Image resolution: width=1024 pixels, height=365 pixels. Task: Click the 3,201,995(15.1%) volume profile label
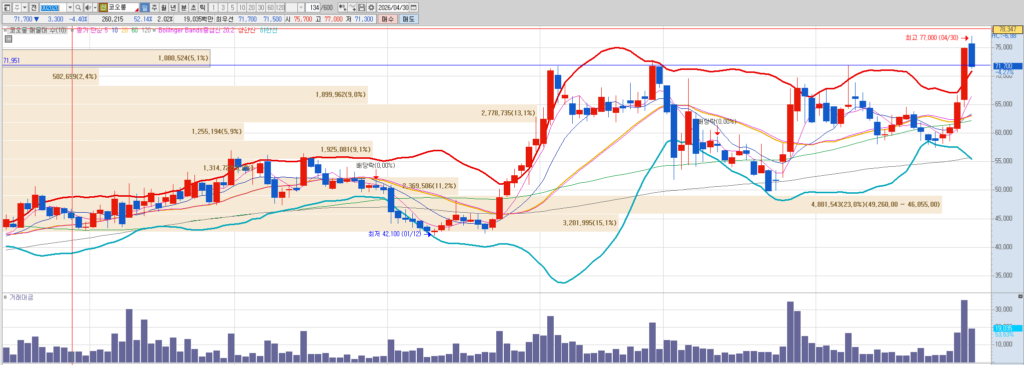[x=590, y=223]
